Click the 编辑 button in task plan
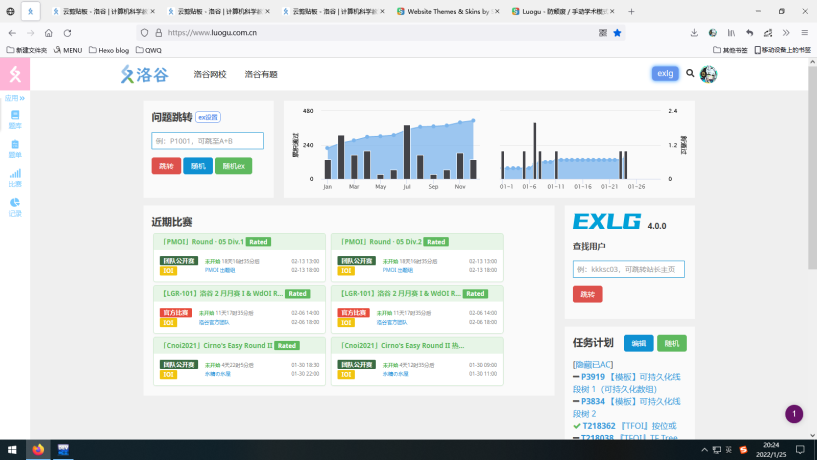 [638, 343]
